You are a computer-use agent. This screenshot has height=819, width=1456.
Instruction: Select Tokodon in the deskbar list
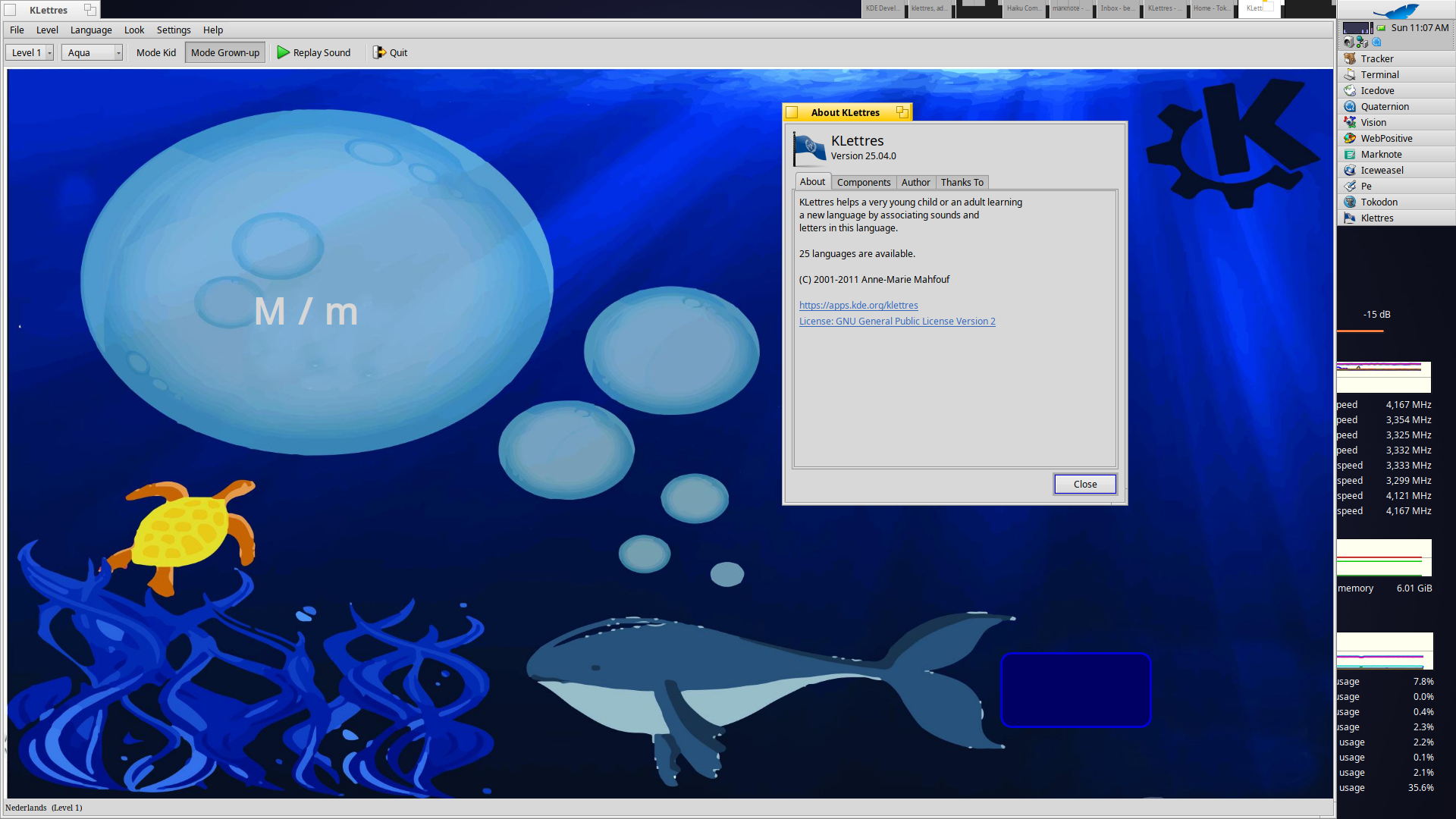pyautogui.click(x=1378, y=202)
